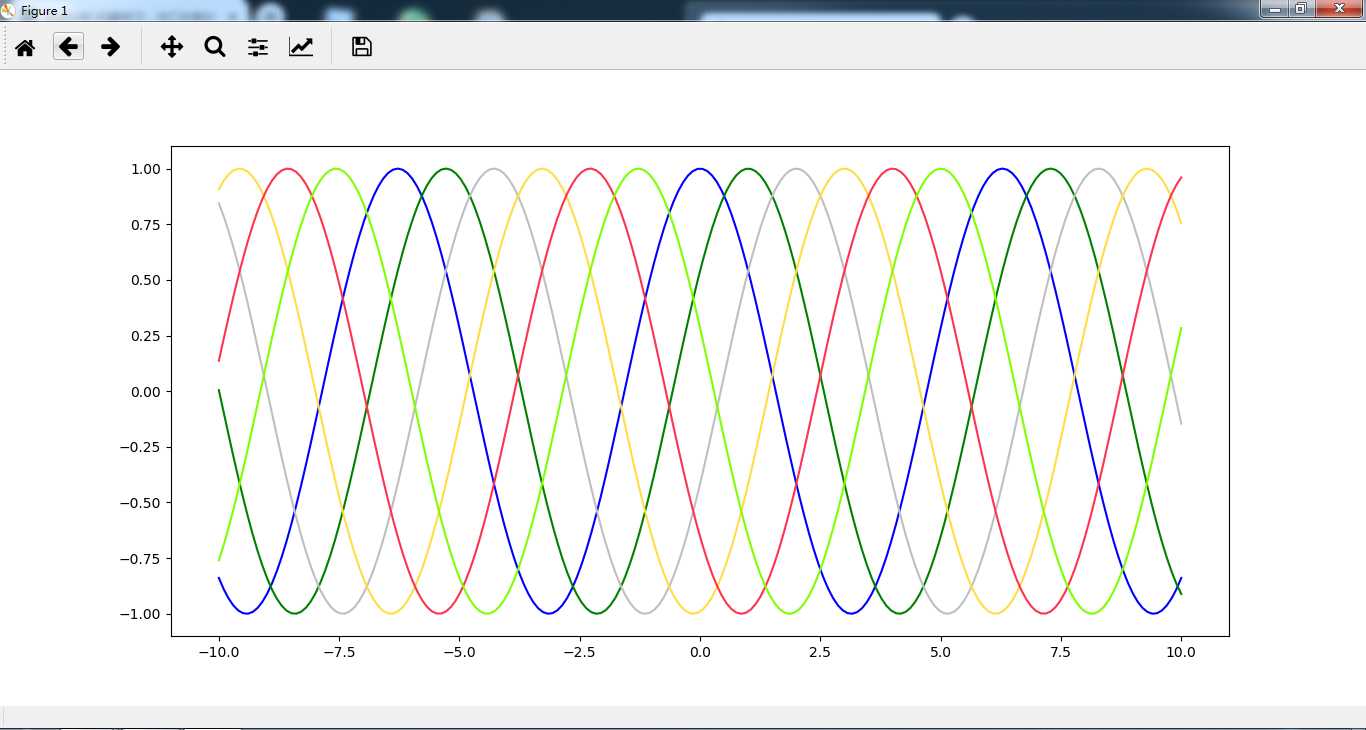Open Edit axis and curve parameters

(x=301, y=47)
